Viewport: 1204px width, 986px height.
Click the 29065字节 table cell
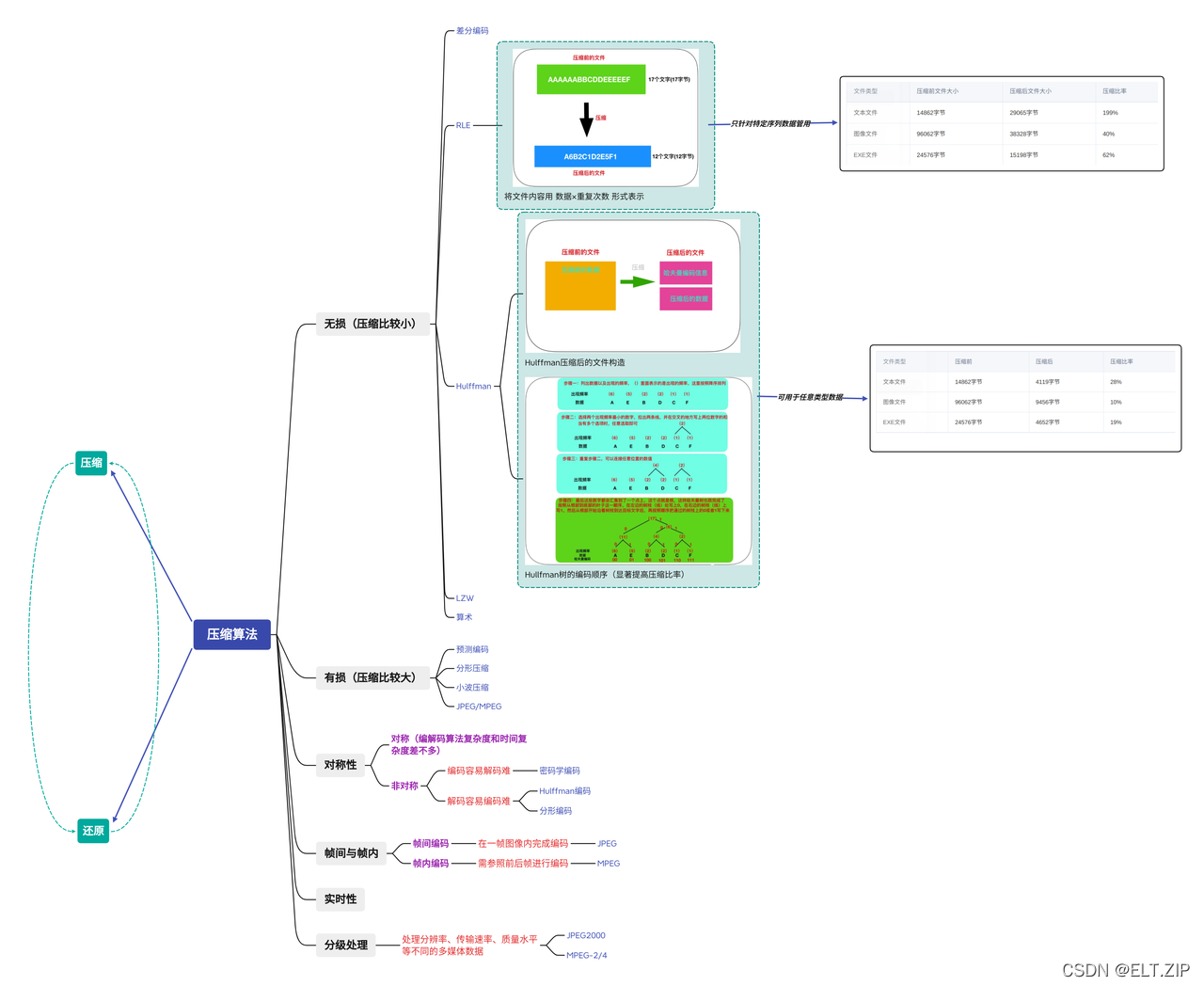tap(1024, 113)
